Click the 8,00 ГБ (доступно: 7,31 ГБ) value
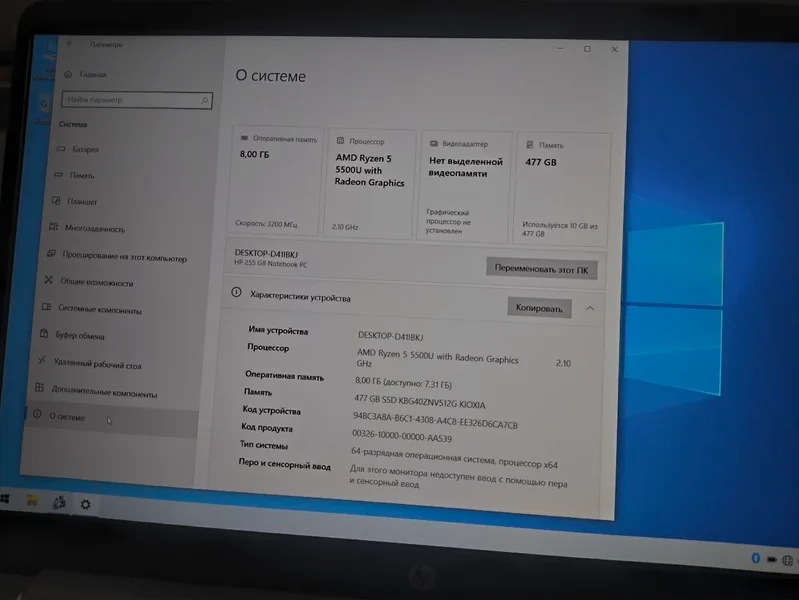This screenshot has width=799, height=600. tap(403, 382)
